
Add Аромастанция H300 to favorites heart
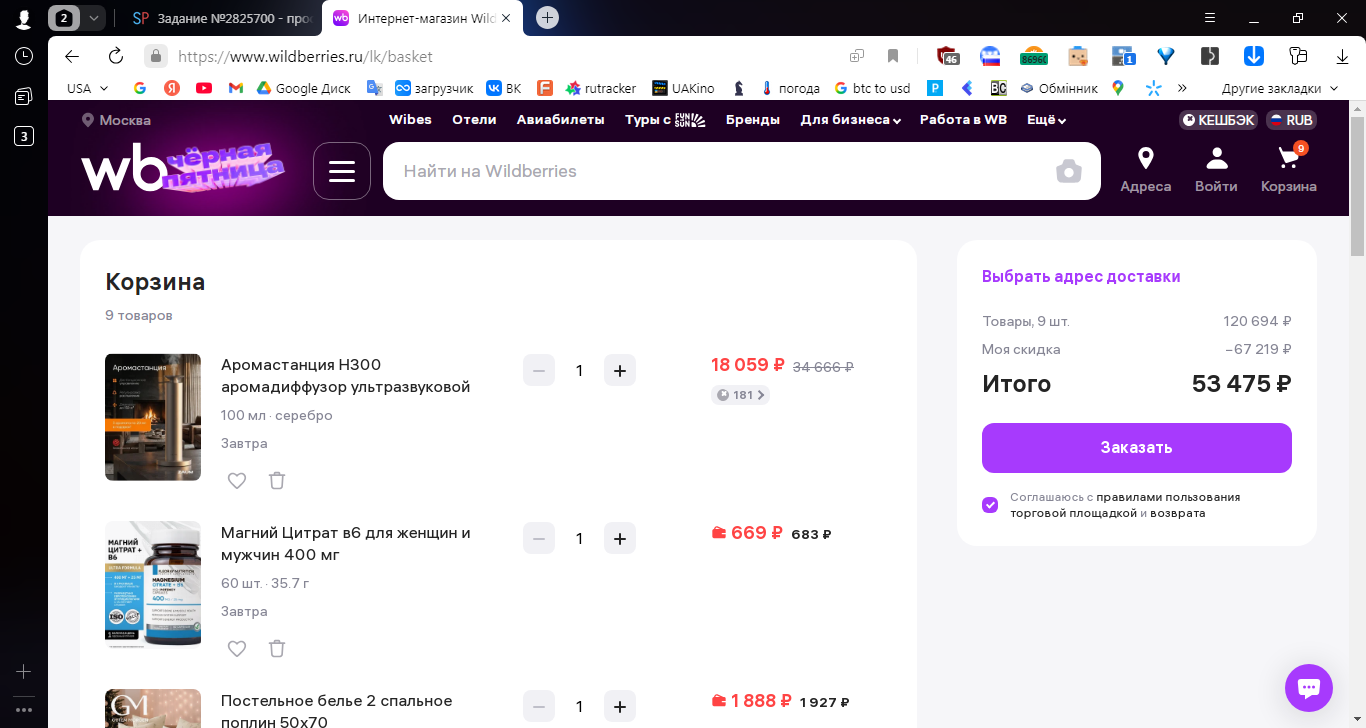coord(237,481)
